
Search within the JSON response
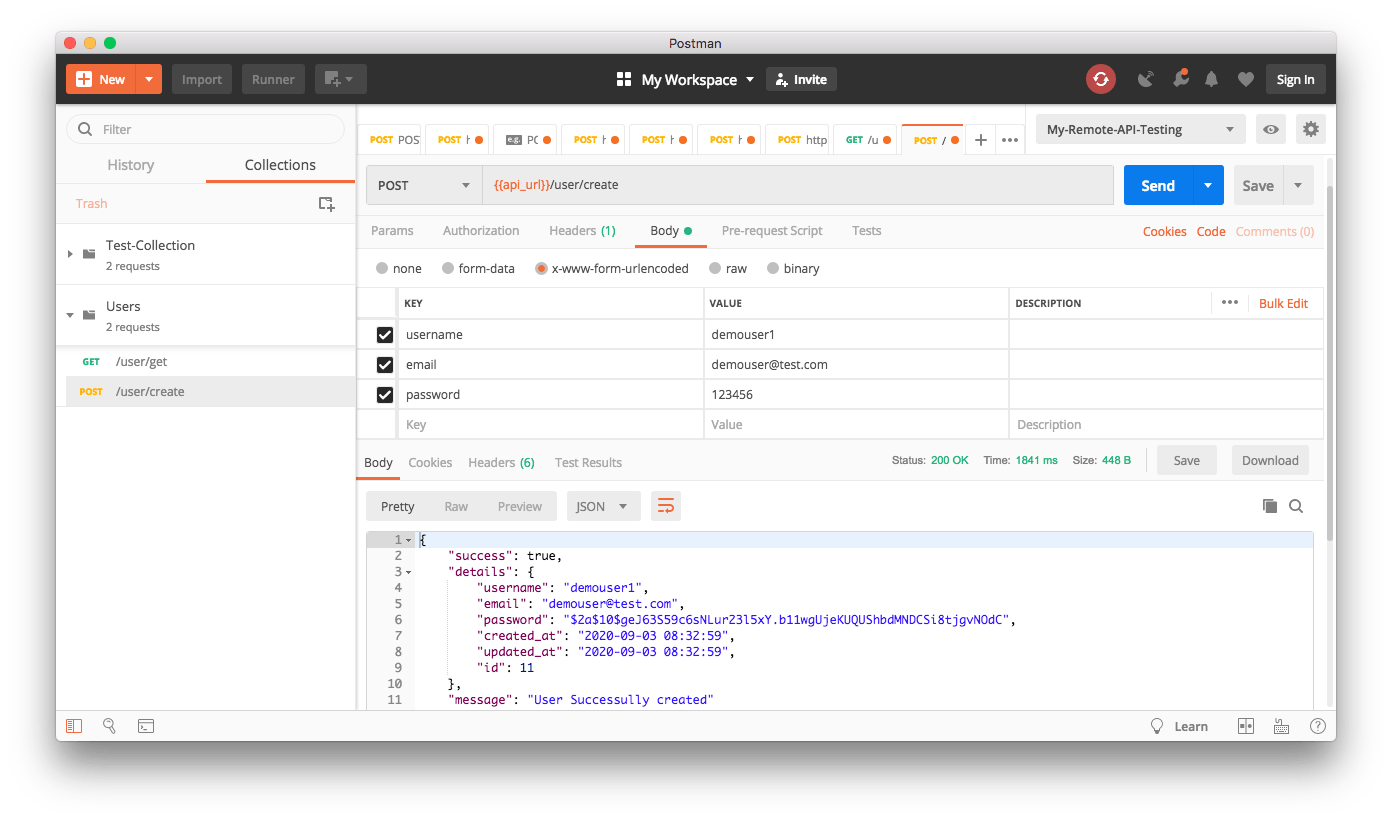point(1296,506)
